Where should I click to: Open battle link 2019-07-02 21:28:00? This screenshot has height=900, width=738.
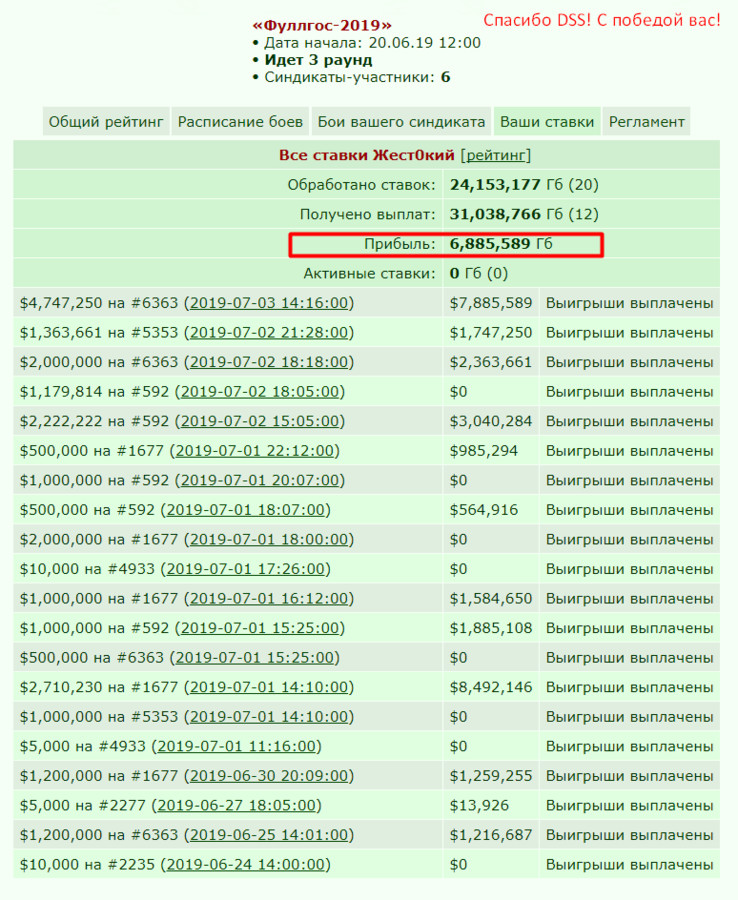(x=269, y=333)
